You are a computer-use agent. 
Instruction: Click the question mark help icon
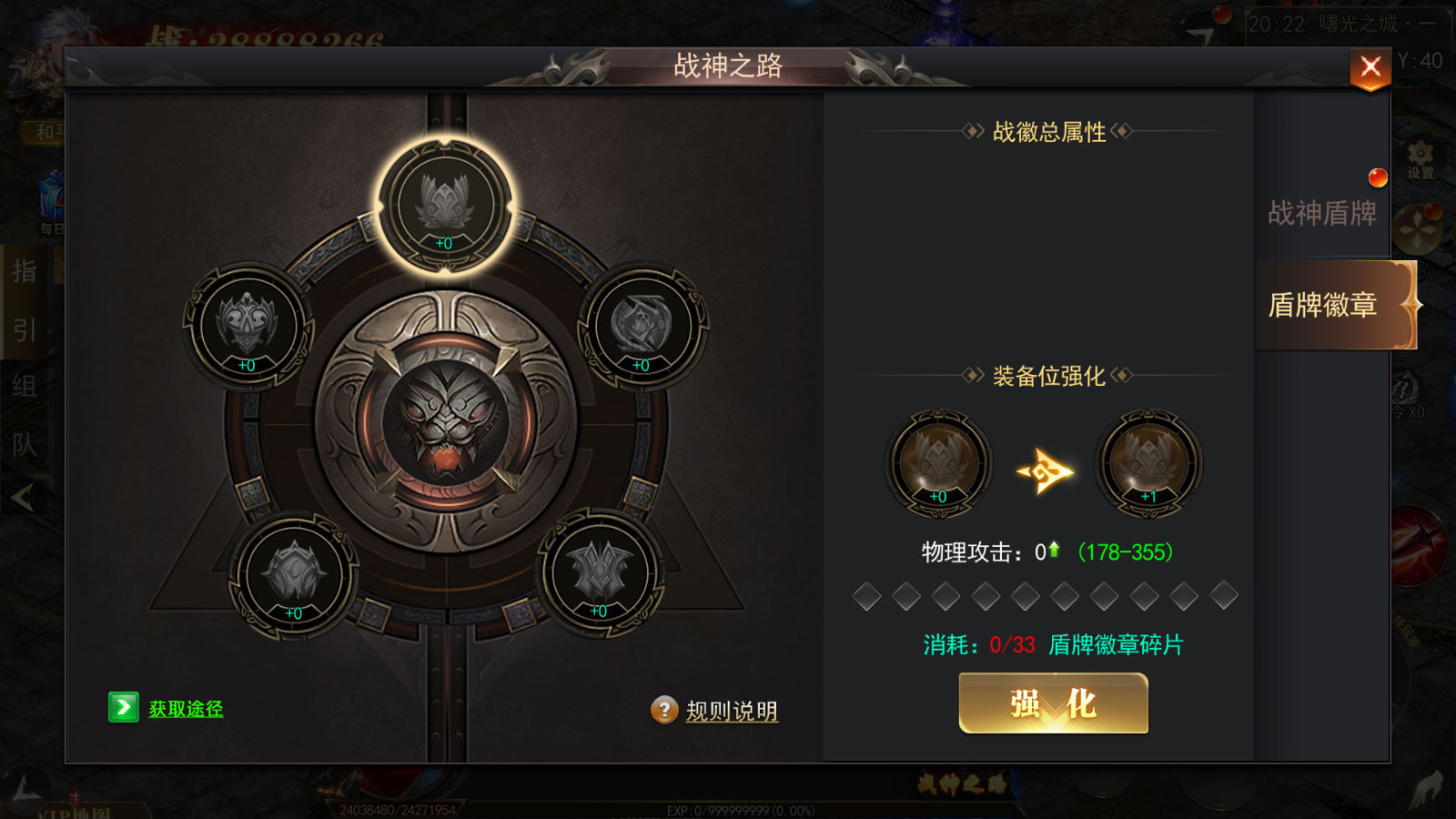(664, 710)
